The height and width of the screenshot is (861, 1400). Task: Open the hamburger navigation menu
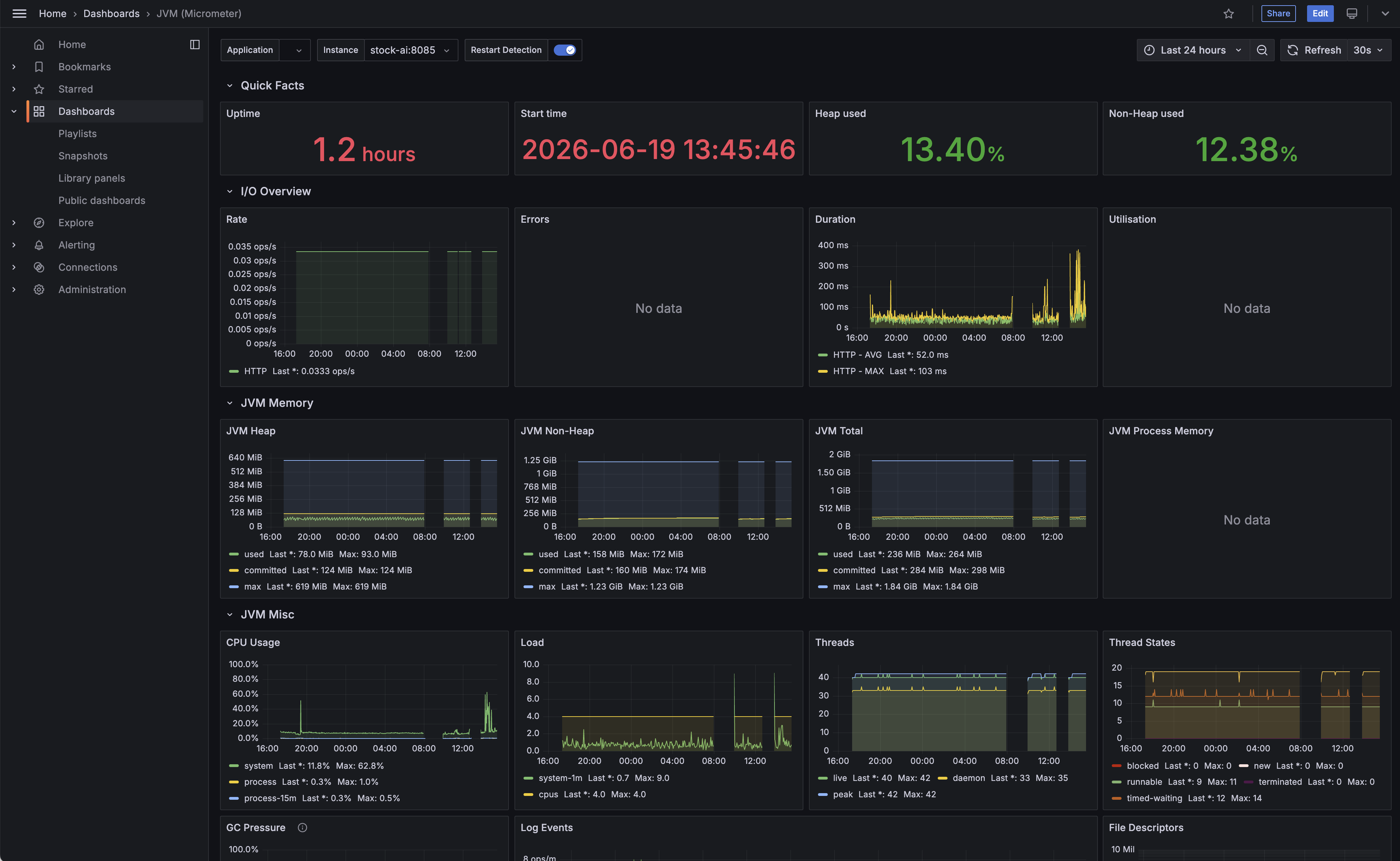click(x=19, y=13)
